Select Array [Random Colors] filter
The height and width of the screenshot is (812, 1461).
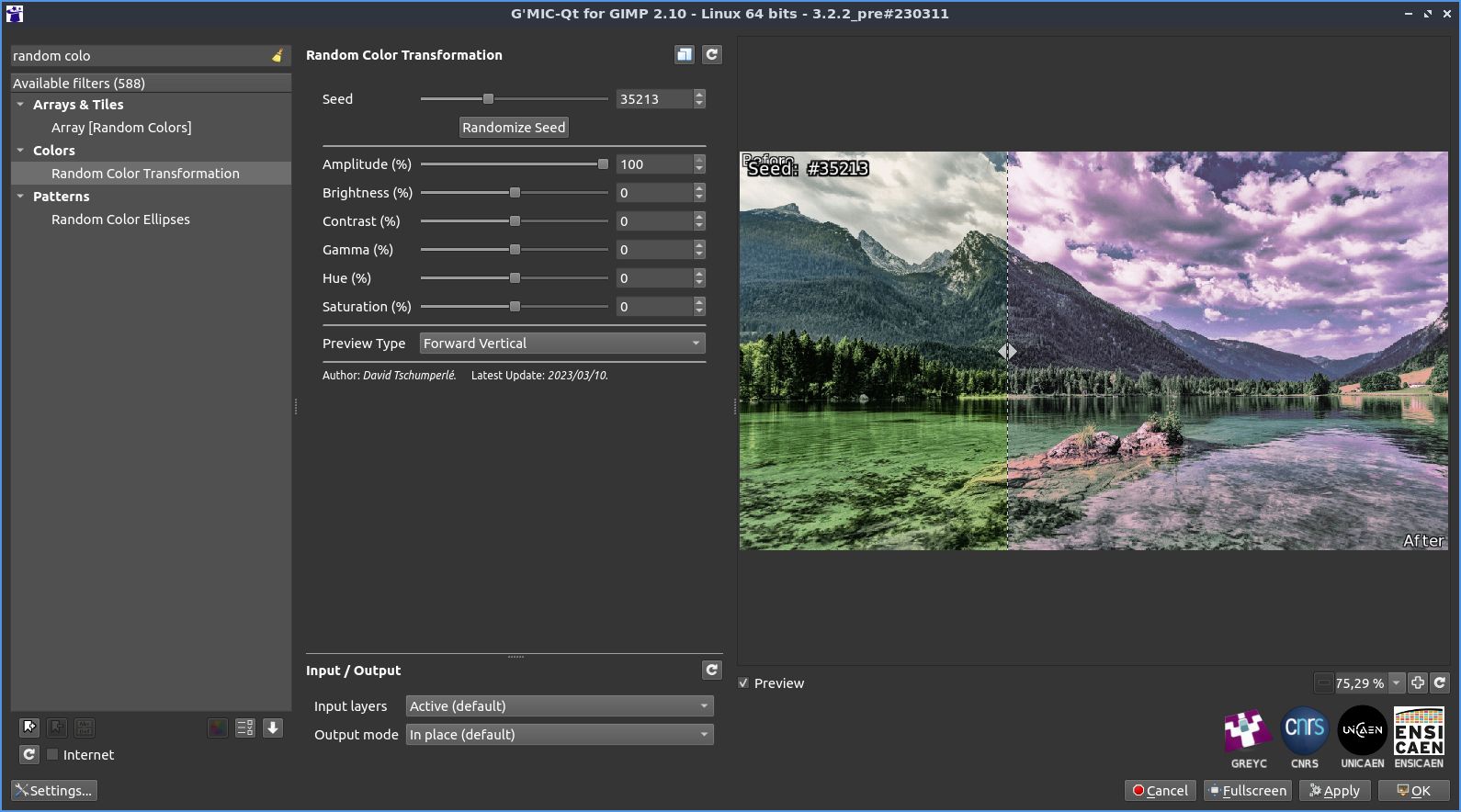tap(121, 128)
